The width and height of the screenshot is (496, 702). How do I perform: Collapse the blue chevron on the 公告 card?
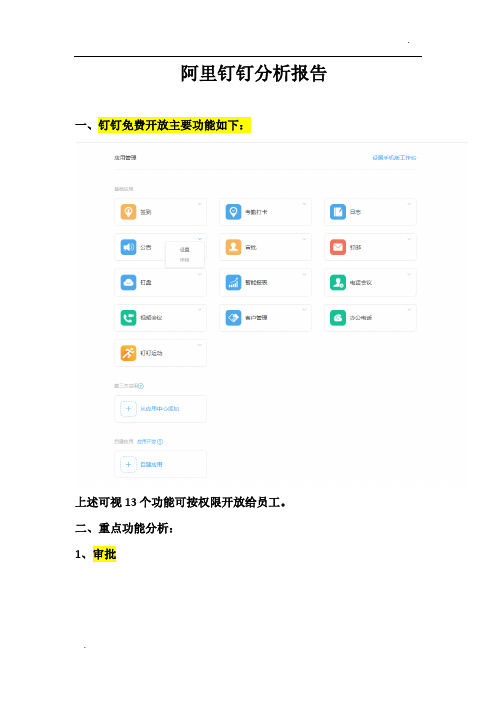pyautogui.click(x=200, y=239)
